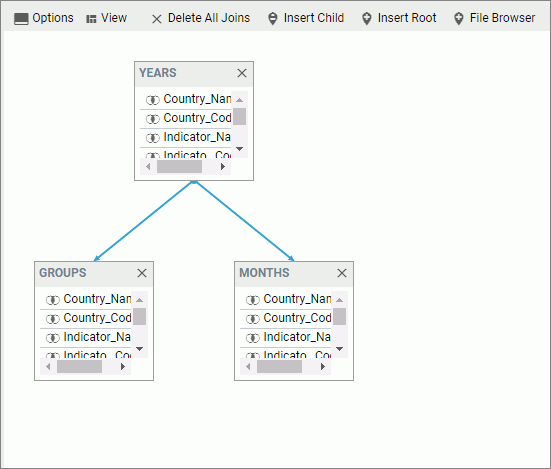Open the Options menu
Viewport: 551px width, 469px height.
(53, 18)
